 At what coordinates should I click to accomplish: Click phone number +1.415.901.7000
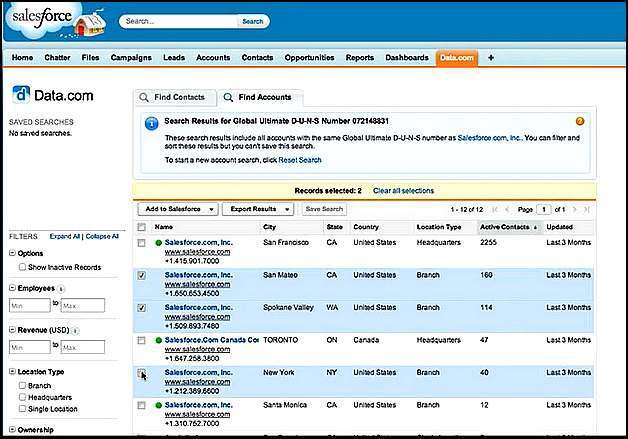coord(192,261)
